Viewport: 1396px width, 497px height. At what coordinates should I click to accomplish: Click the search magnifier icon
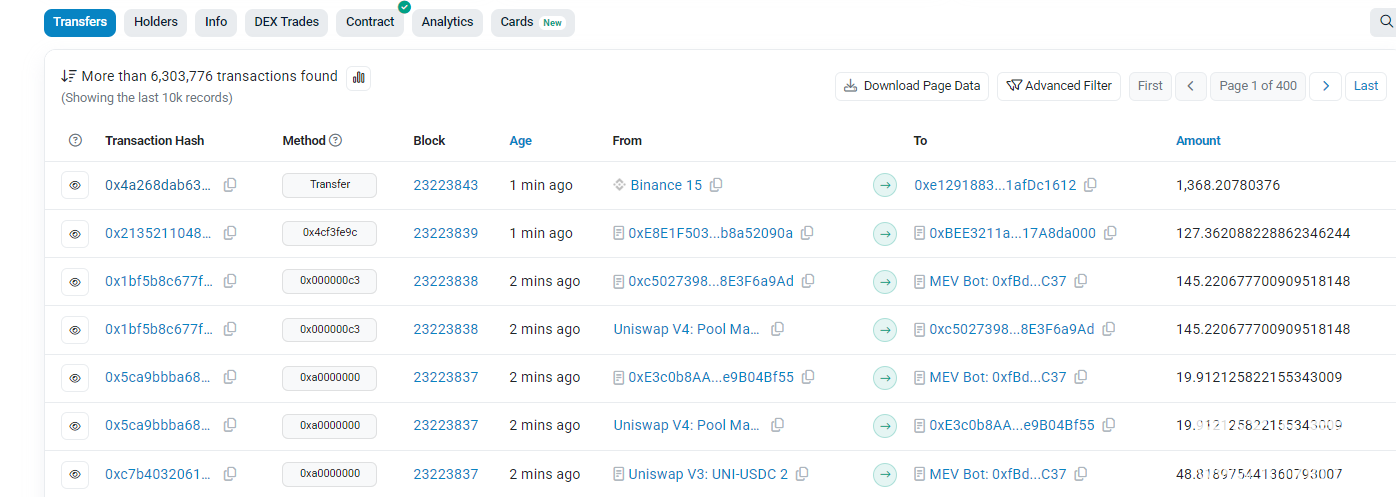[1386, 22]
